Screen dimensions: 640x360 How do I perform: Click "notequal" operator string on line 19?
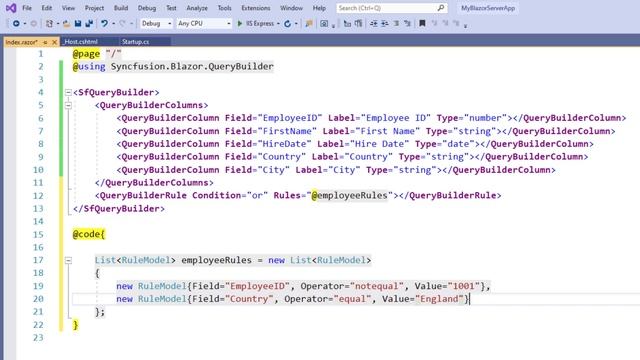point(377,286)
